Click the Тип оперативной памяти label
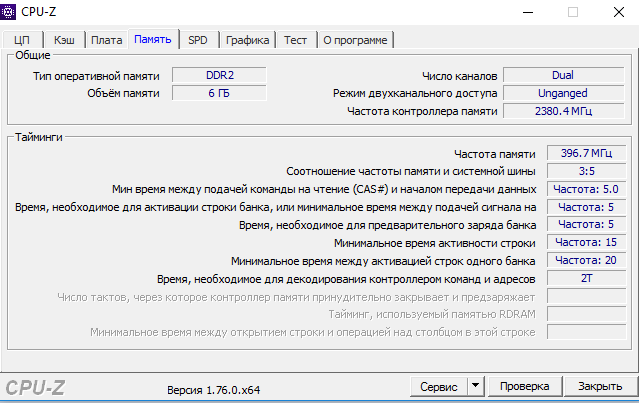Screen dimensions: 639x403 point(96,76)
